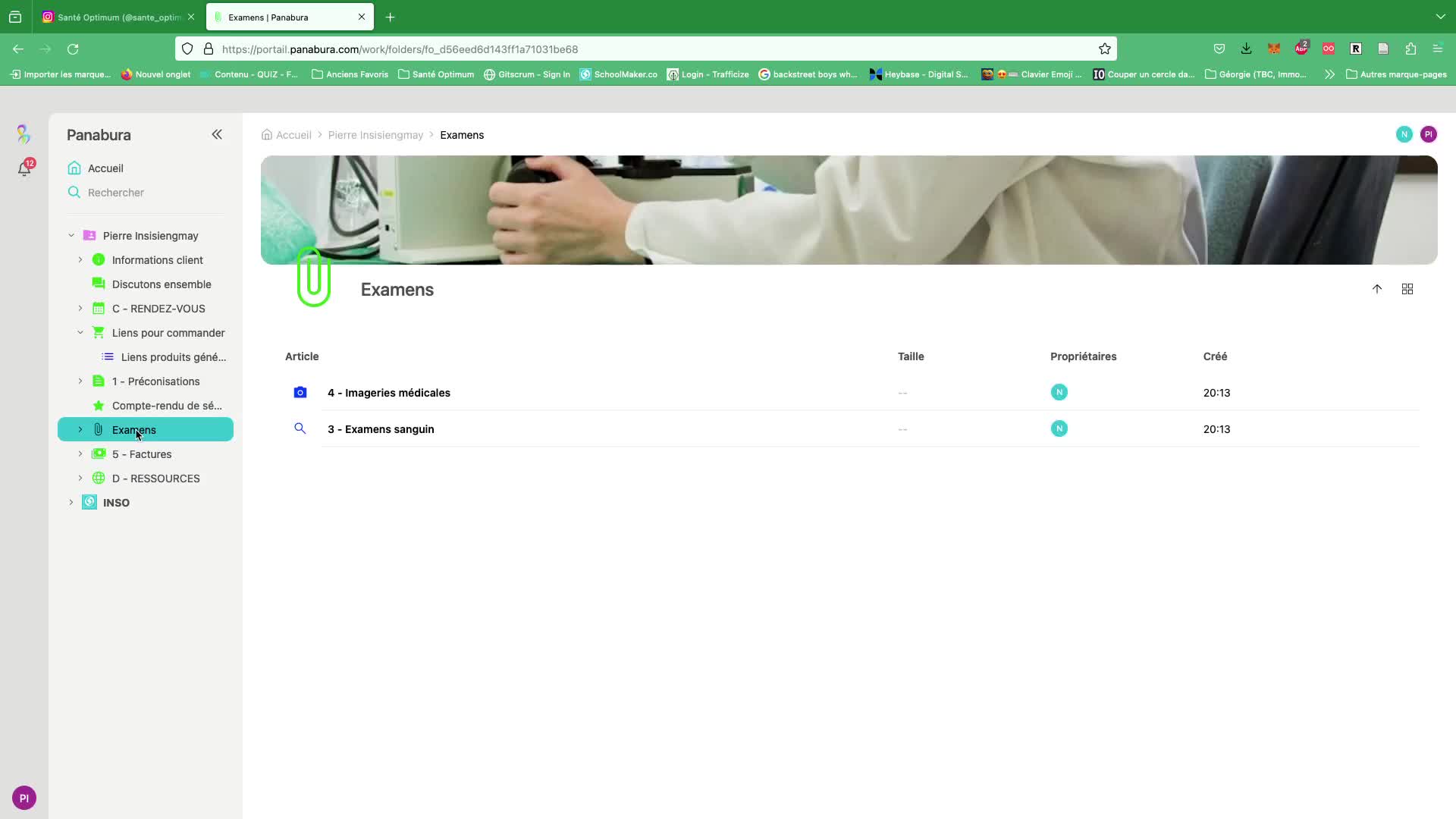Screen dimensions: 1456x819
Task: Switch to grid view icon
Action: click(1407, 289)
